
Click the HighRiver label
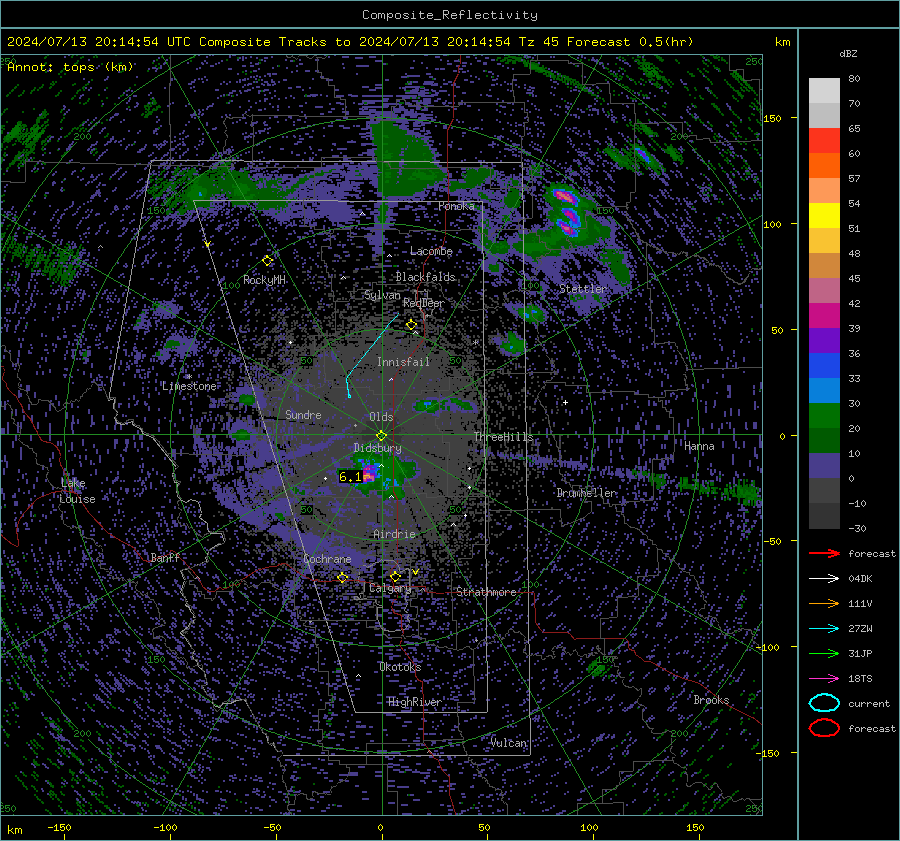[414, 702]
